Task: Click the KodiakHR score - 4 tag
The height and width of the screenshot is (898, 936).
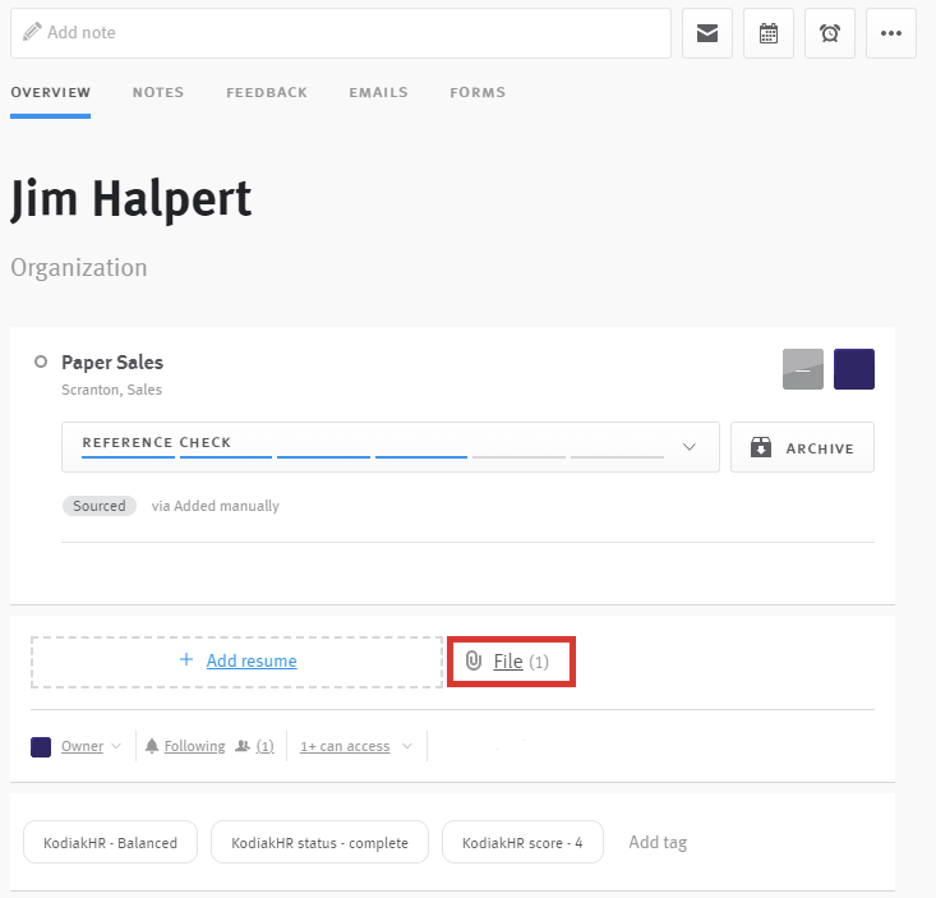Action: [522, 842]
